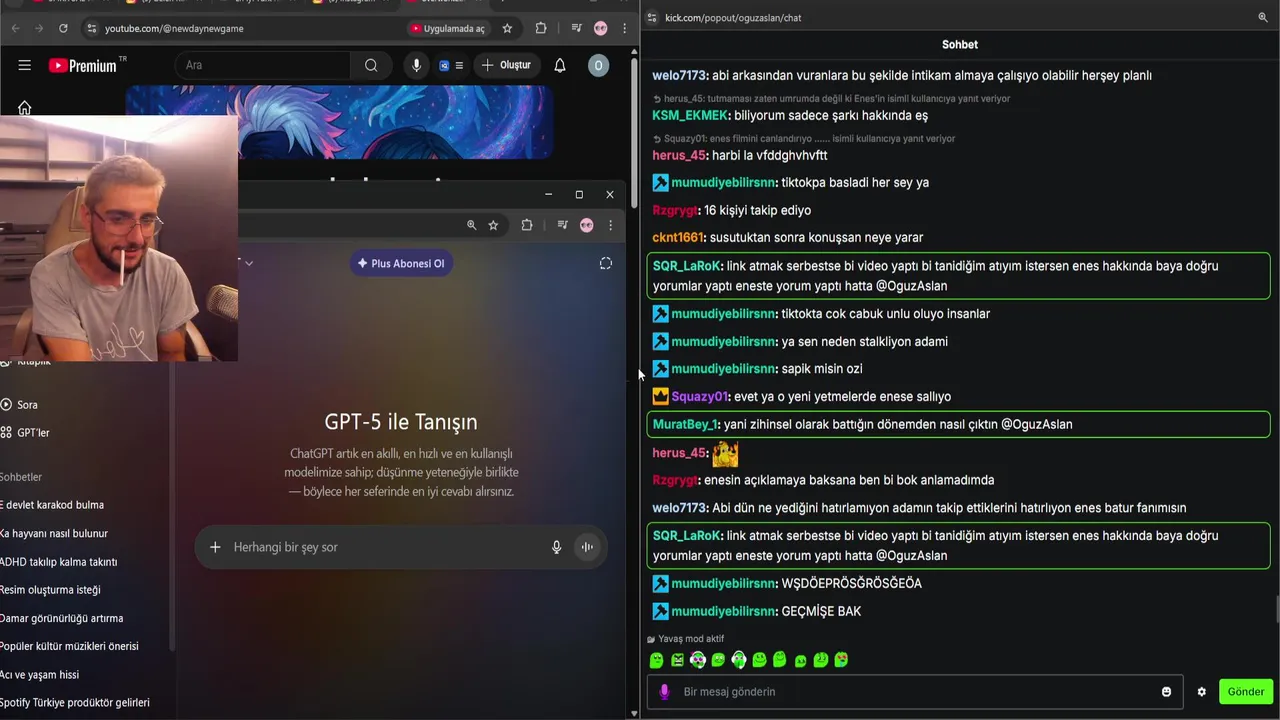
Task: Open YouTube account avatar menu
Action: pos(598,65)
